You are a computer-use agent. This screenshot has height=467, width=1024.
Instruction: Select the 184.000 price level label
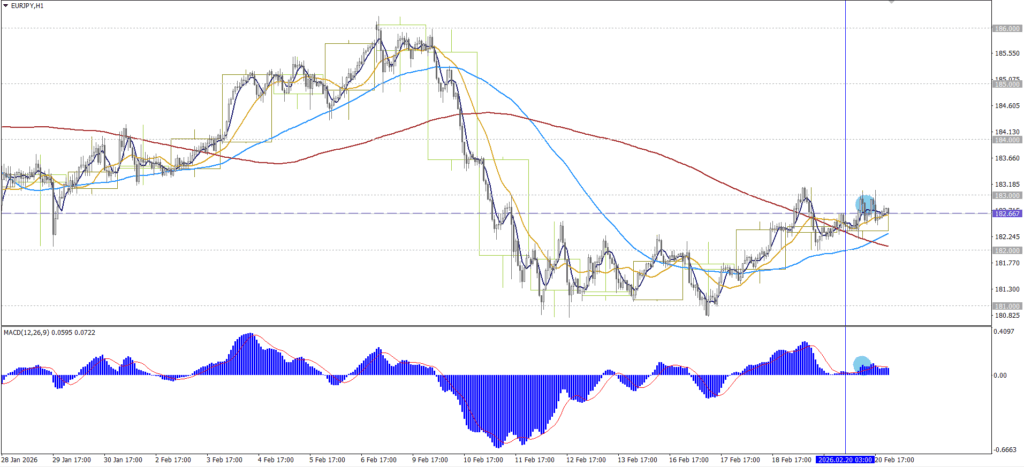tap(1004, 140)
